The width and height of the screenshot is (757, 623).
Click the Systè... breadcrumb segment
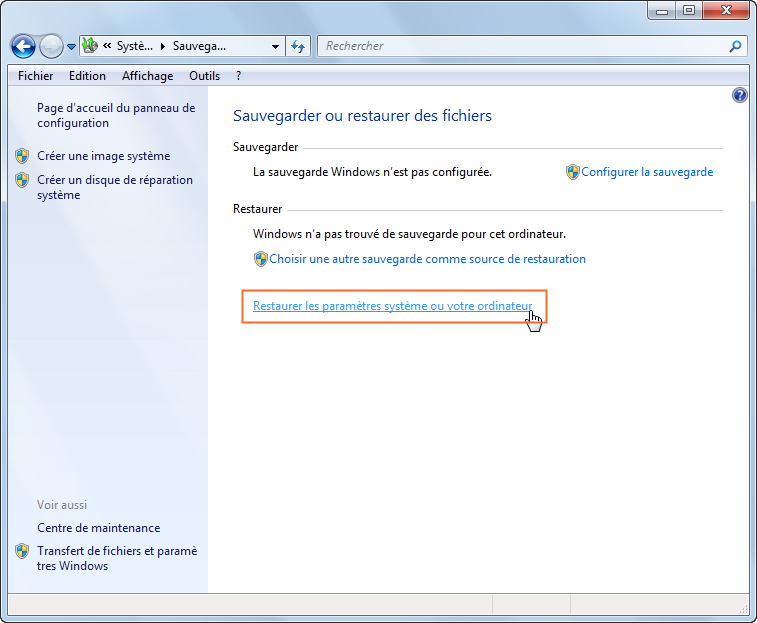point(135,46)
